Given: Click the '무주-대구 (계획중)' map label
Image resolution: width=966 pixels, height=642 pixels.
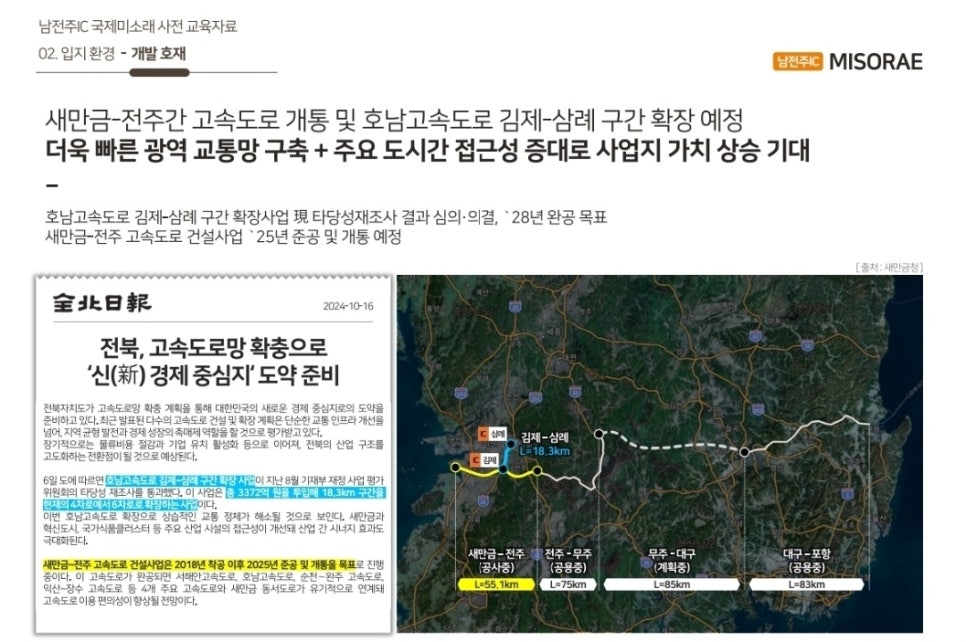Looking at the screenshot, I should [672, 561].
